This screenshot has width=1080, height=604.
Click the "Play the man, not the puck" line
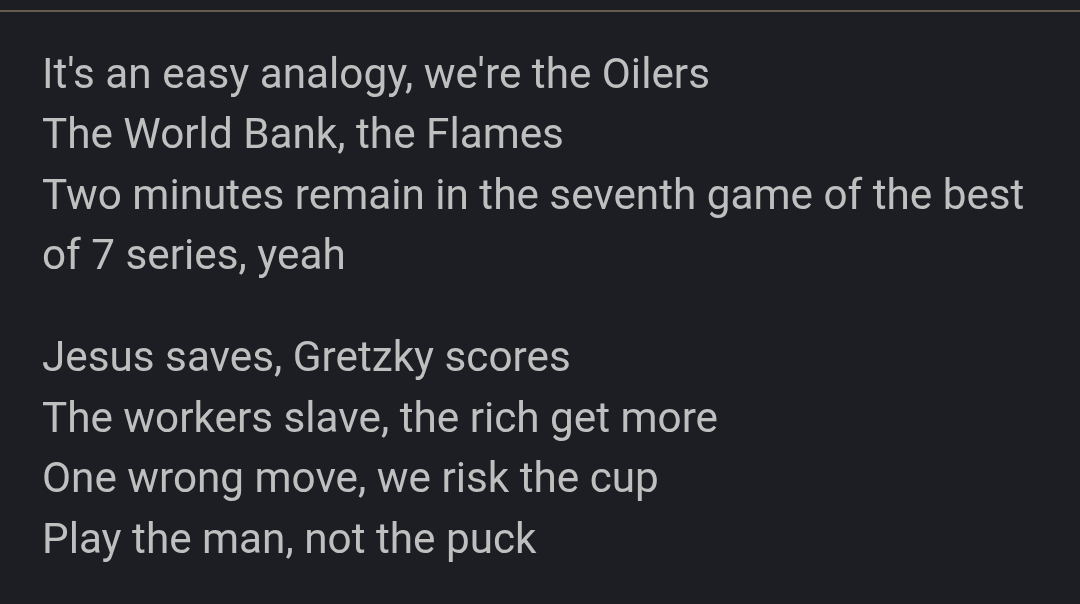pos(289,539)
